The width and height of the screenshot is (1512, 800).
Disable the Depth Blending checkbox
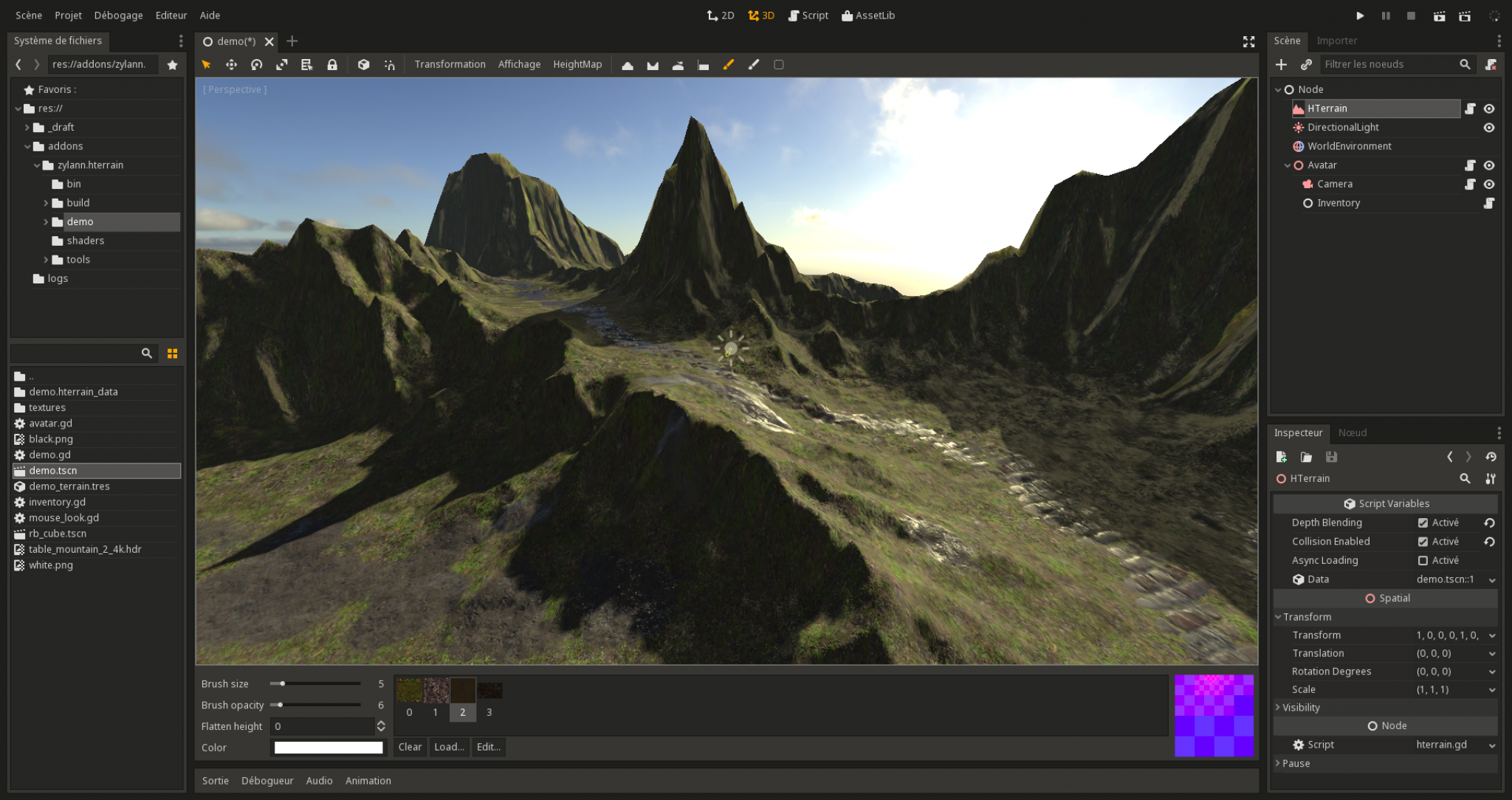click(x=1423, y=523)
